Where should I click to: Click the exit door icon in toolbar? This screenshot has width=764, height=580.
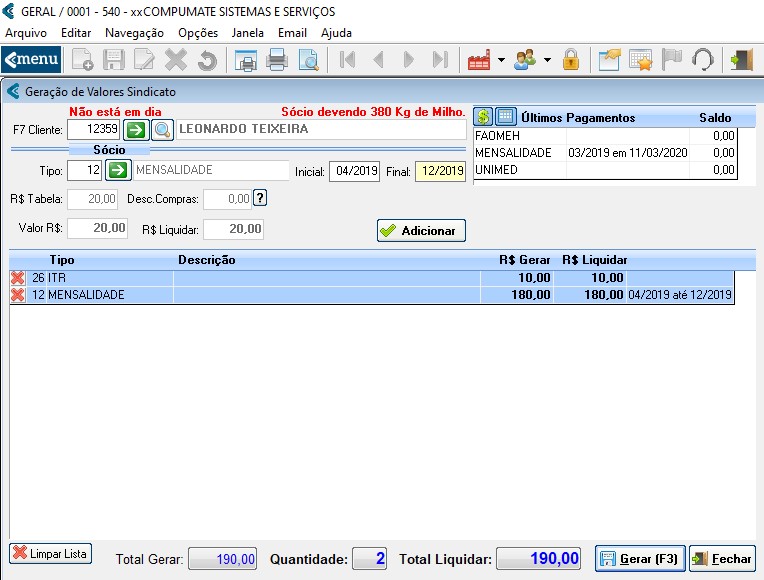coord(741,60)
